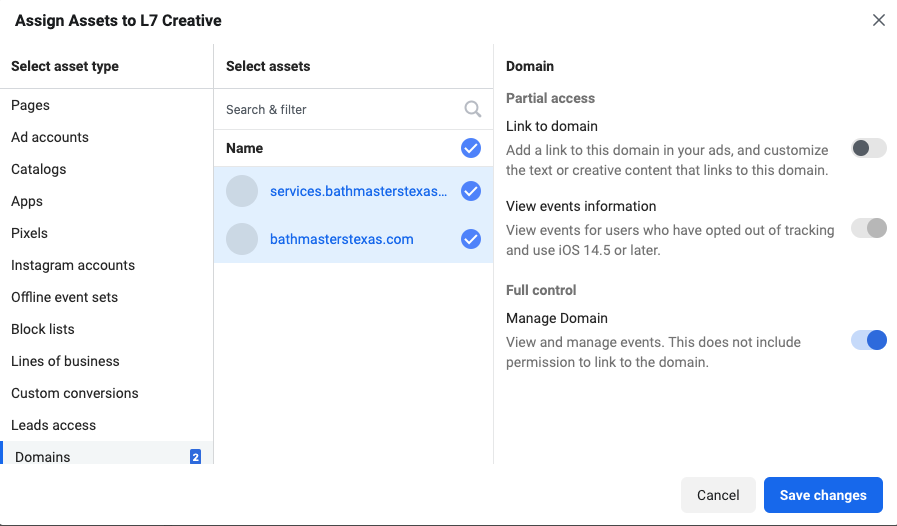
Task: Click the avatar beside bathmasterstexas.com
Action: 242,239
